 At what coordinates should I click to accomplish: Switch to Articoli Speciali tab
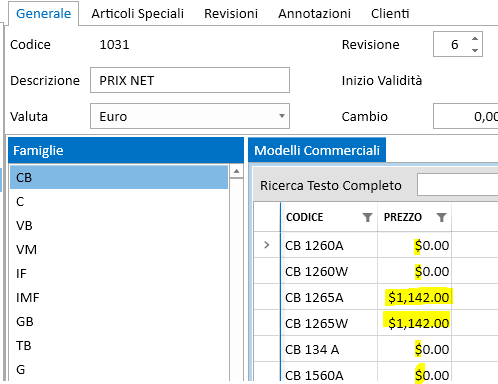coord(137,13)
